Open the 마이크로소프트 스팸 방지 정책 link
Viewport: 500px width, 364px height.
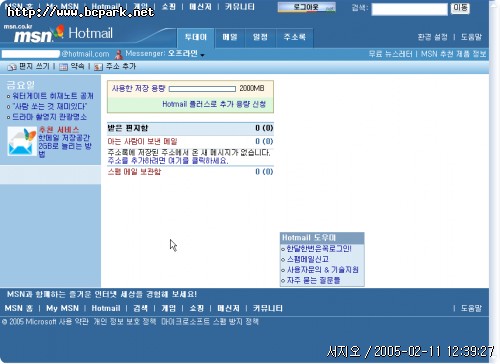point(210,322)
